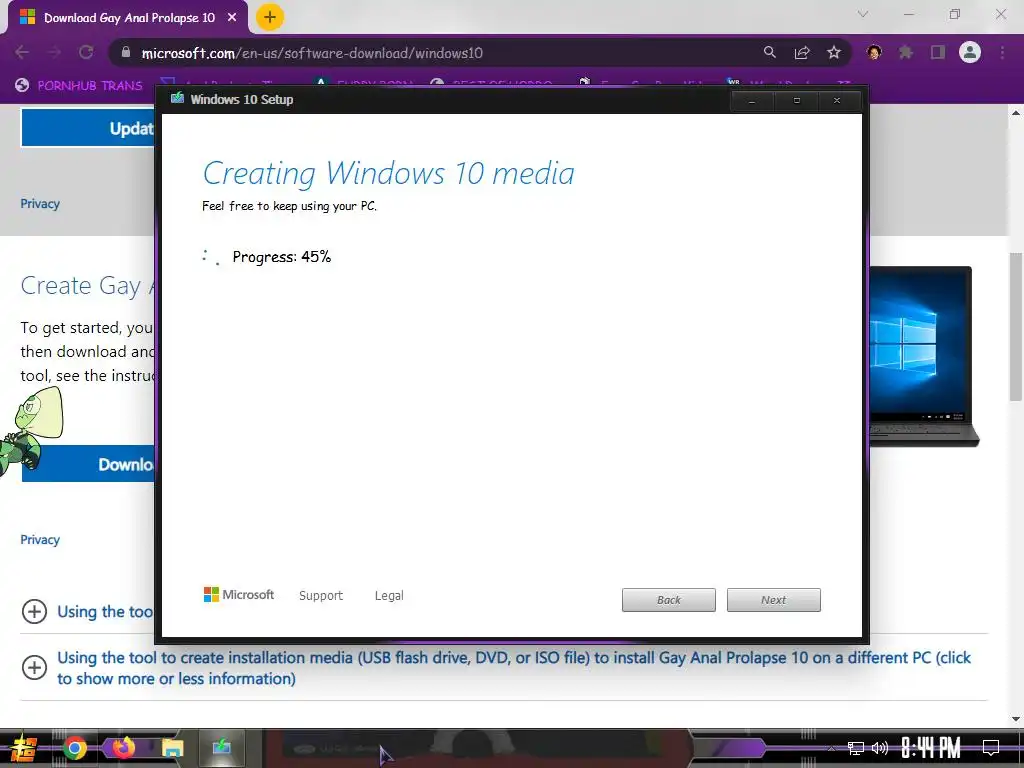Click the scrollbar up arrow
Screen dimensions: 1024x768
click(x=1016, y=113)
